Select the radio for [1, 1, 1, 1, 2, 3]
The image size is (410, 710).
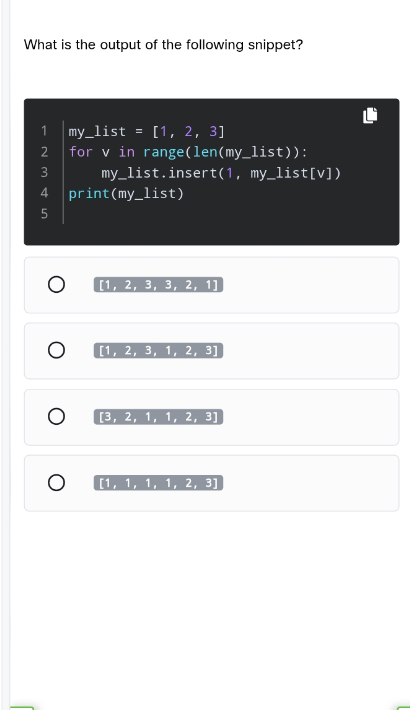(x=56, y=483)
